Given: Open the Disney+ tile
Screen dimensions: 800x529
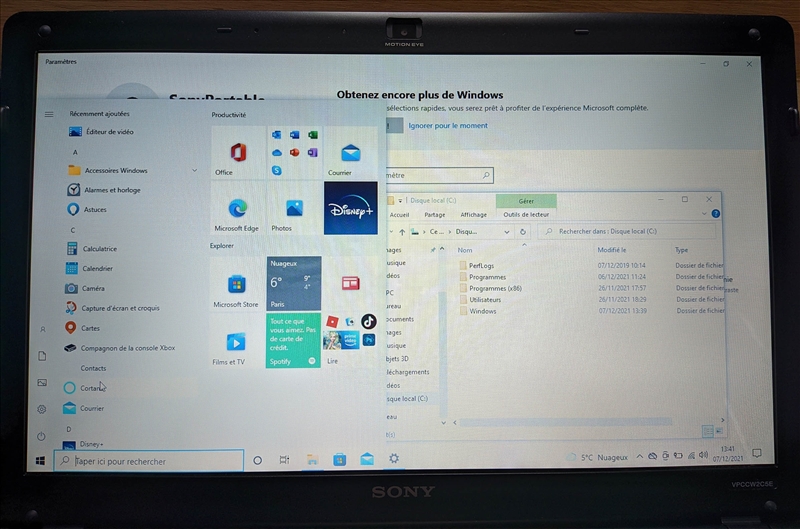Looking at the screenshot, I should coord(351,208).
